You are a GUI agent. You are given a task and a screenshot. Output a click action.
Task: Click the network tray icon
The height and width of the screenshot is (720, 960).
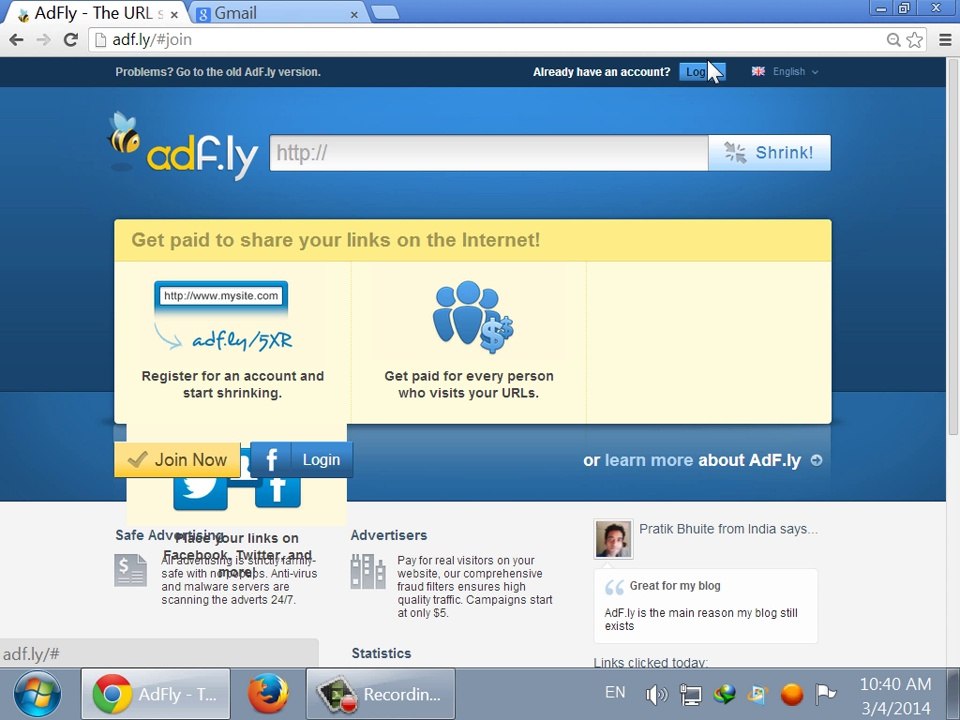[691, 694]
